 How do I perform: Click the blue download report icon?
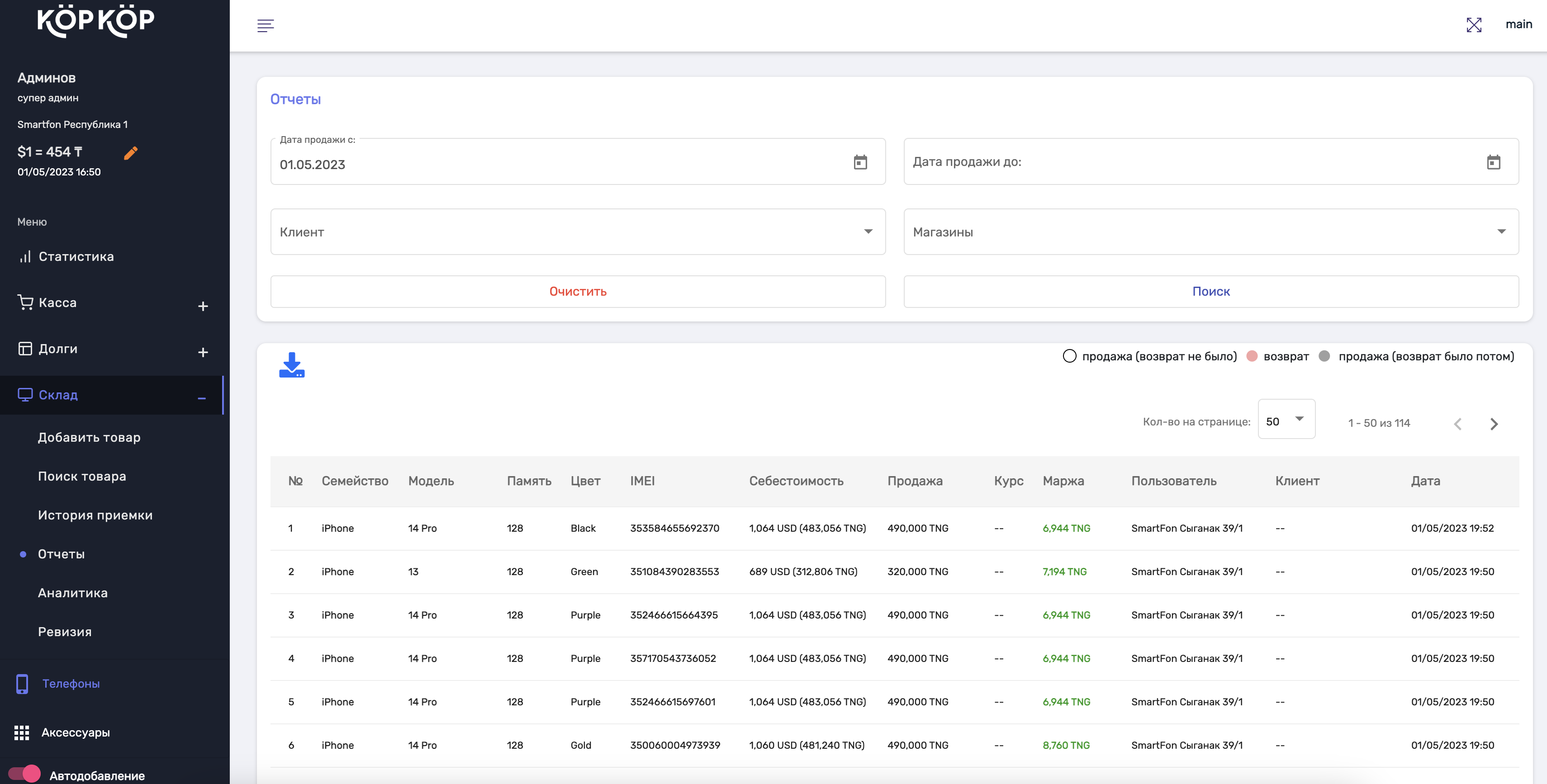(x=292, y=364)
